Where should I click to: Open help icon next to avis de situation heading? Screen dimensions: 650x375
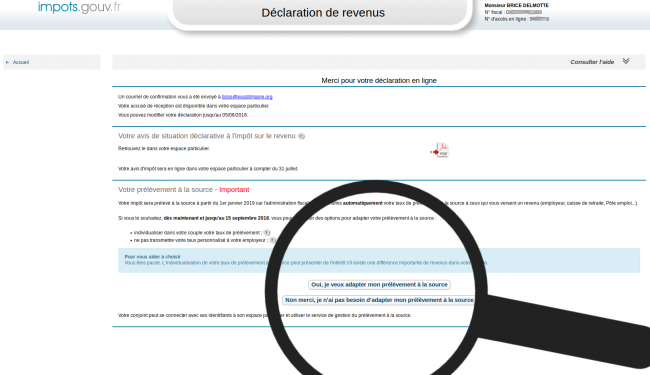(x=301, y=136)
